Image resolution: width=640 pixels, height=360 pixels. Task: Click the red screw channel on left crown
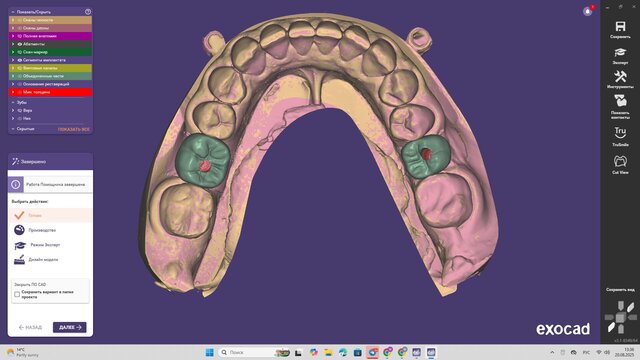click(x=205, y=165)
